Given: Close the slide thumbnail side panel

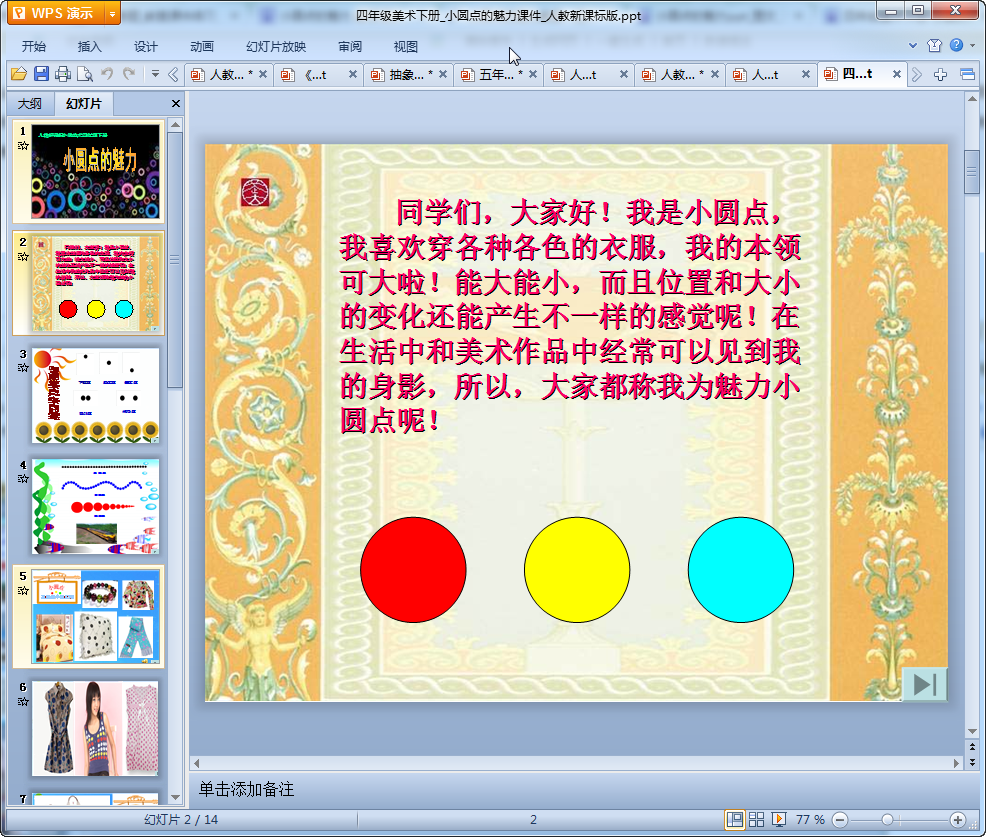Looking at the screenshot, I should pyautogui.click(x=176, y=103).
